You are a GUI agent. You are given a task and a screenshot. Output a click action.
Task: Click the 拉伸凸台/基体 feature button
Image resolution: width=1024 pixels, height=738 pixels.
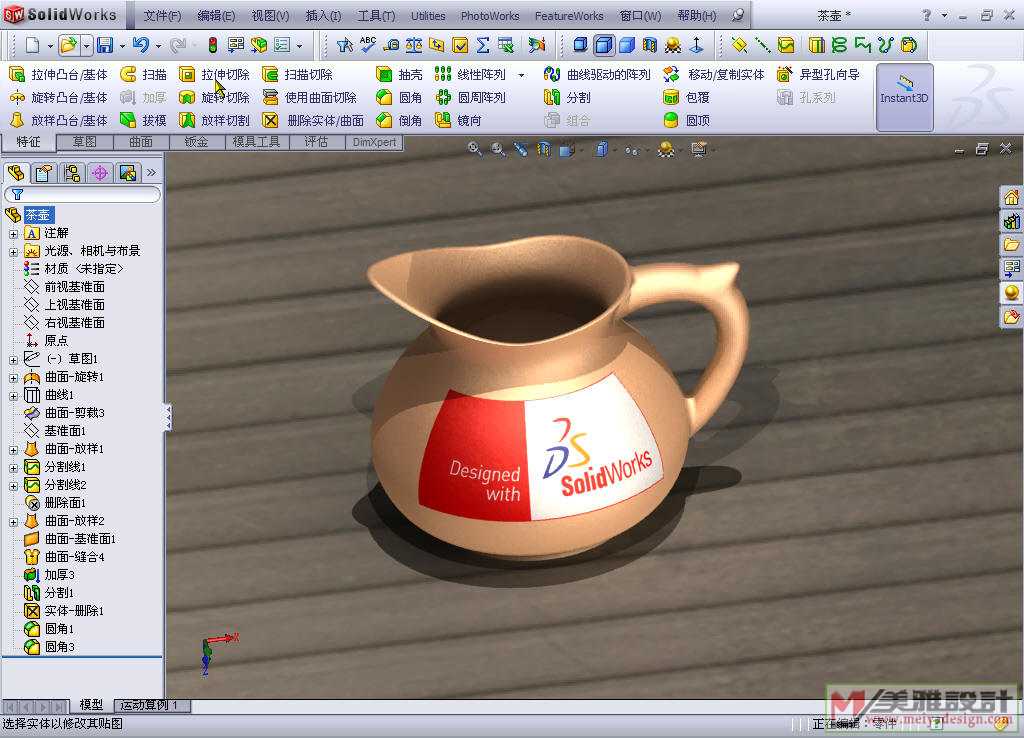[58, 75]
